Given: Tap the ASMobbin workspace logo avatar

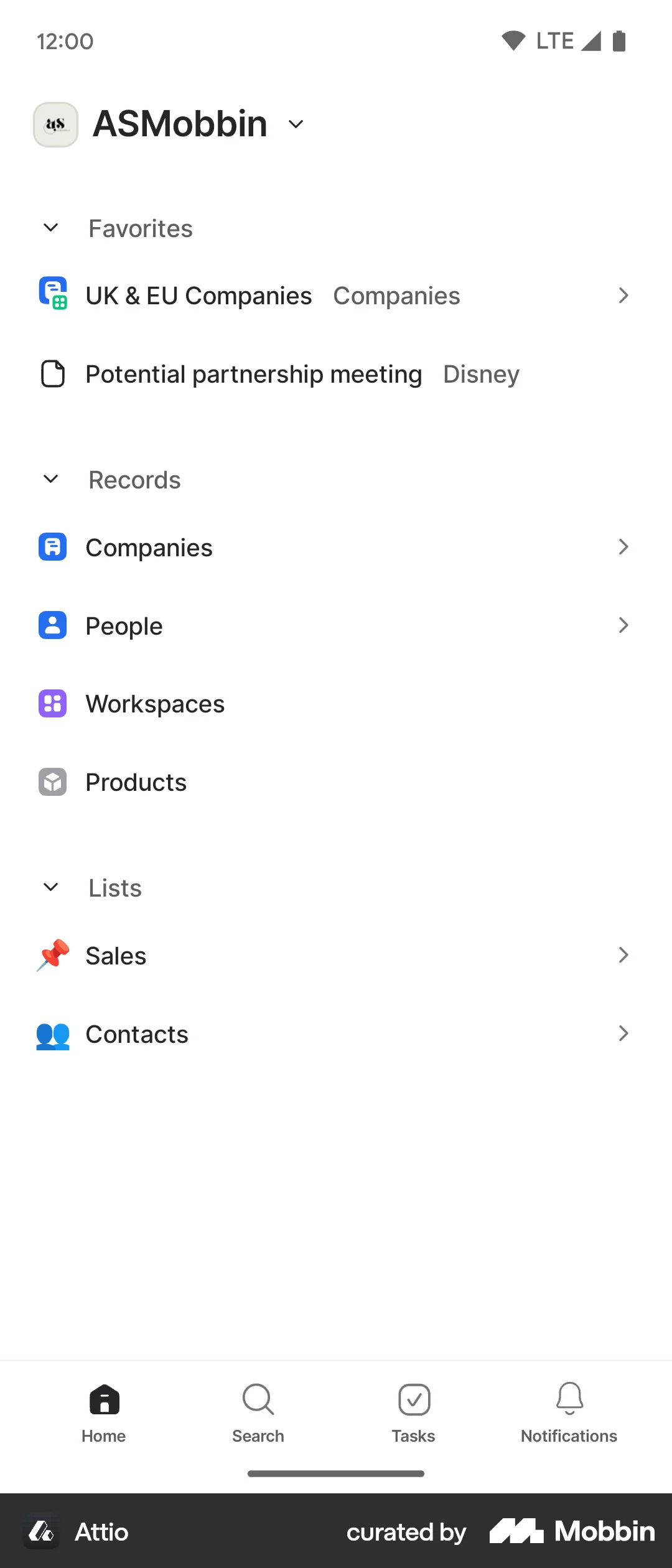Looking at the screenshot, I should coord(55,124).
